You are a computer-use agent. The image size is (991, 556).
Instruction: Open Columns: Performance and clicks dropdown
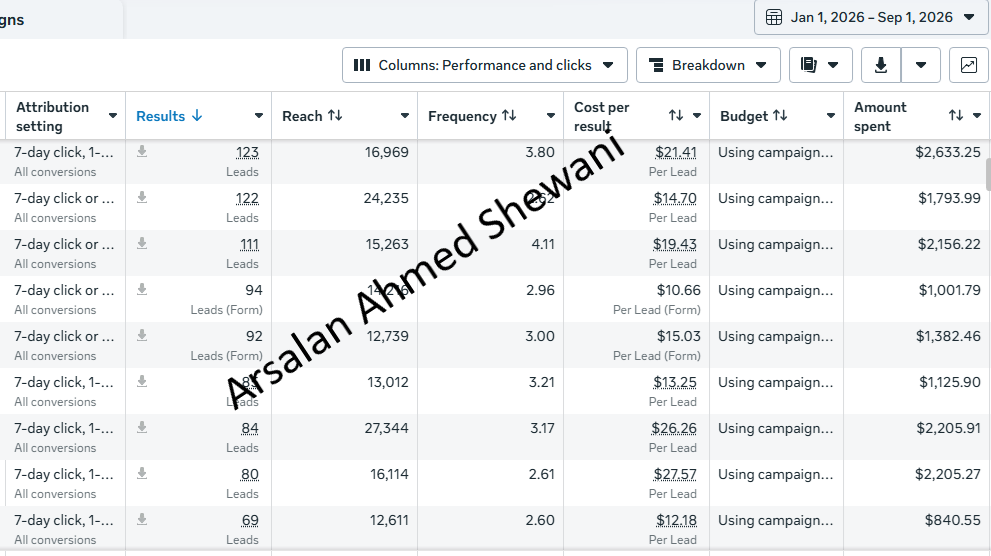click(x=485, y=65)
